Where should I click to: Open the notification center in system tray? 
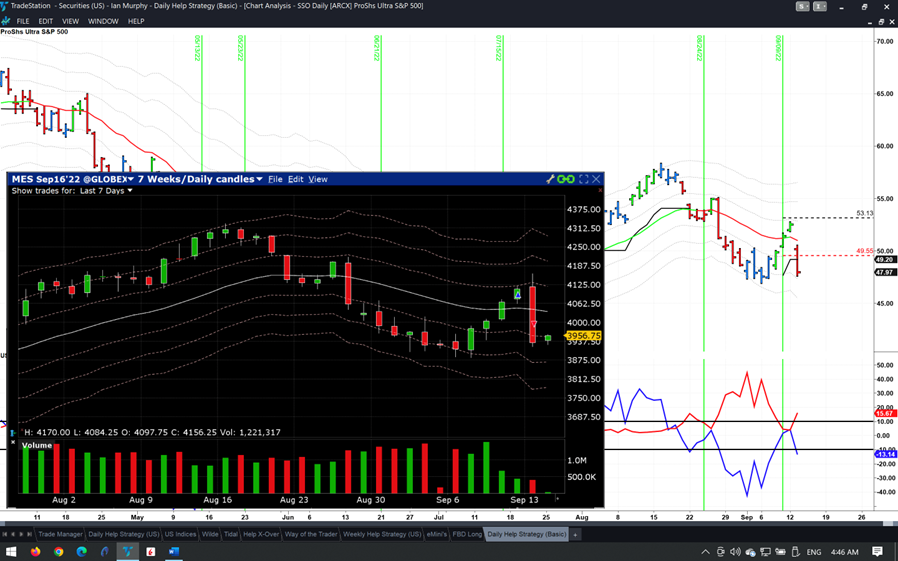[877, 551]
